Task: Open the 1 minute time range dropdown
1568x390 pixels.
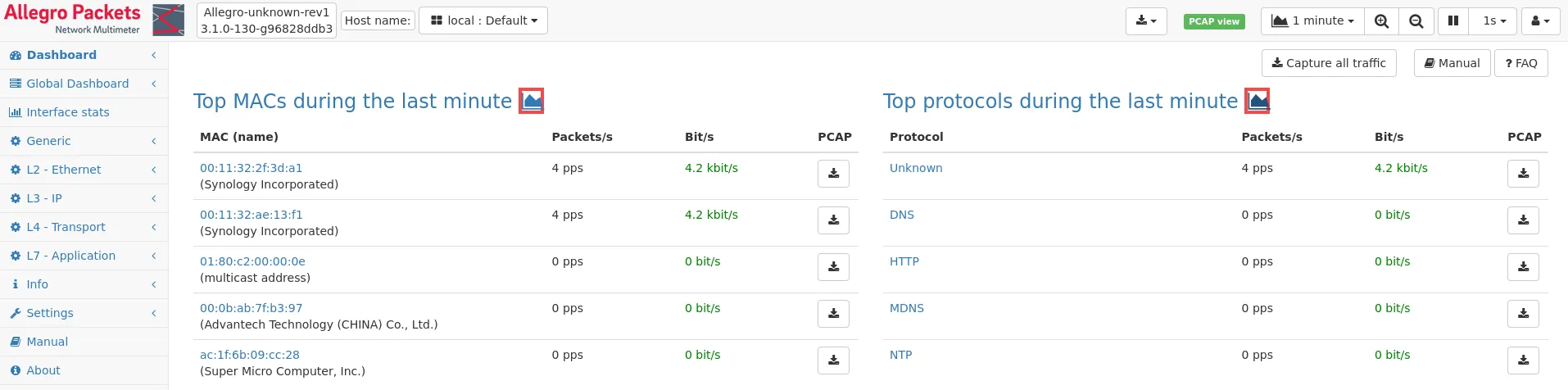Action: click(x=1312, y=21)
